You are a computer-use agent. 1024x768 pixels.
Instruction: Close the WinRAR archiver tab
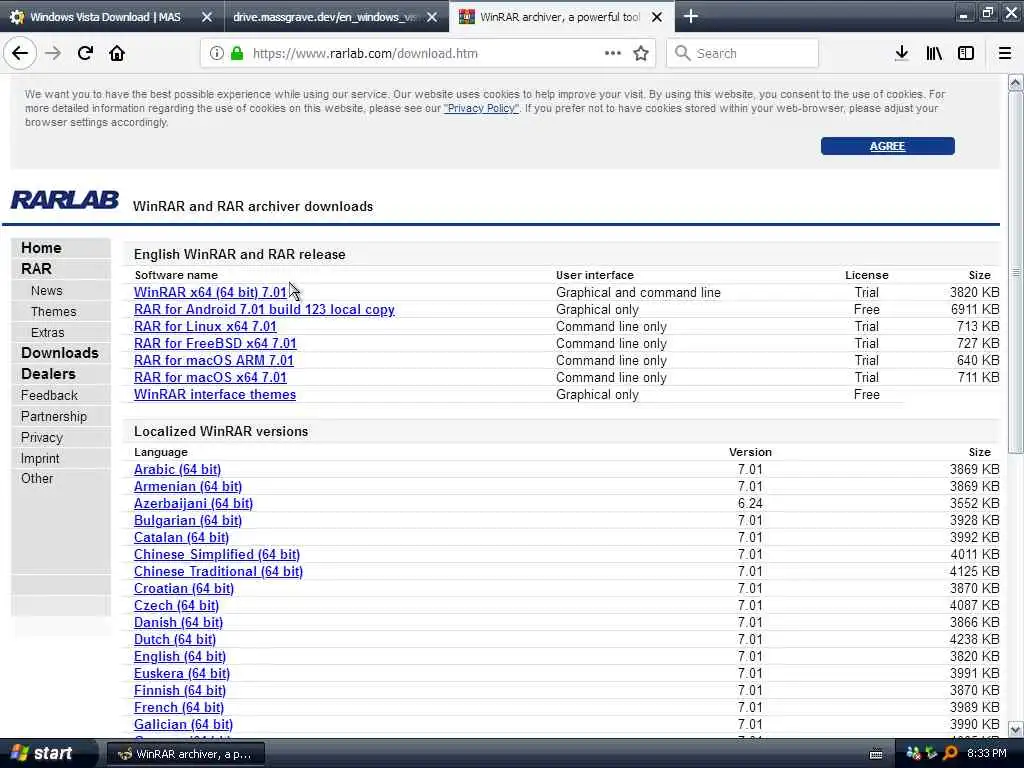(x=657, y=17)
